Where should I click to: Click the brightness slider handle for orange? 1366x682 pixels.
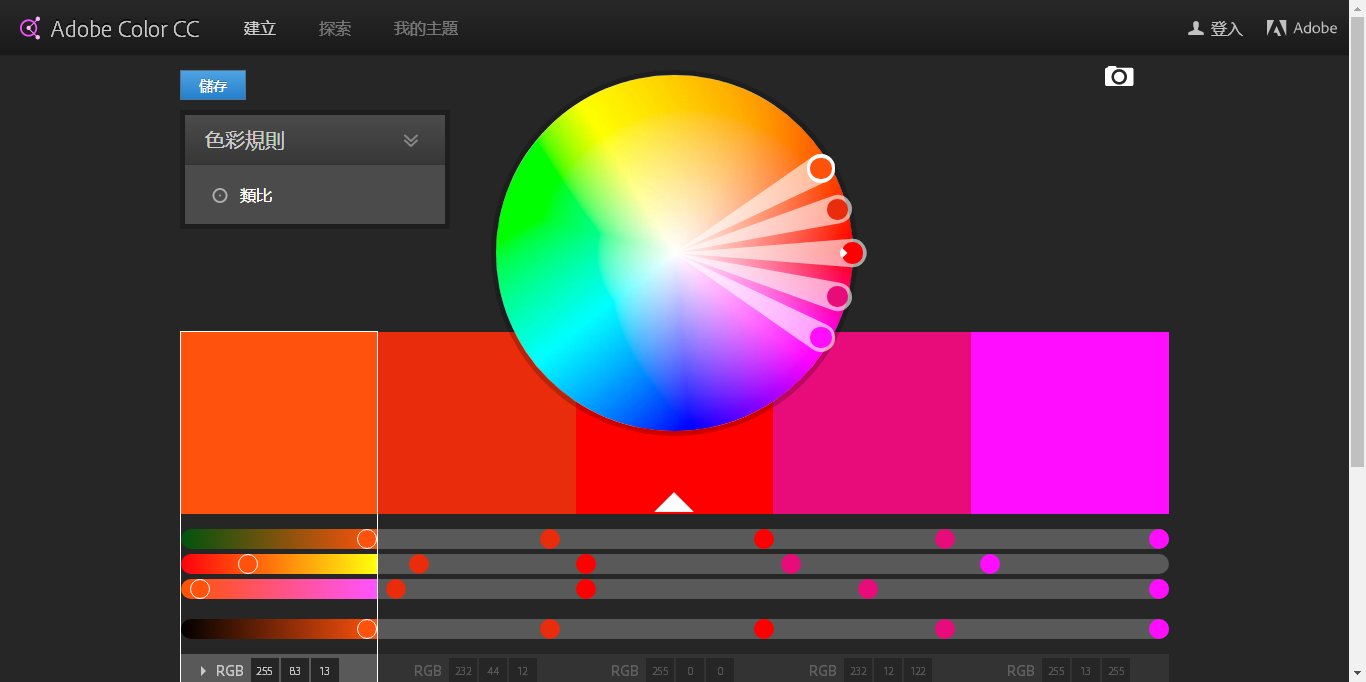[x=366, y=629]
